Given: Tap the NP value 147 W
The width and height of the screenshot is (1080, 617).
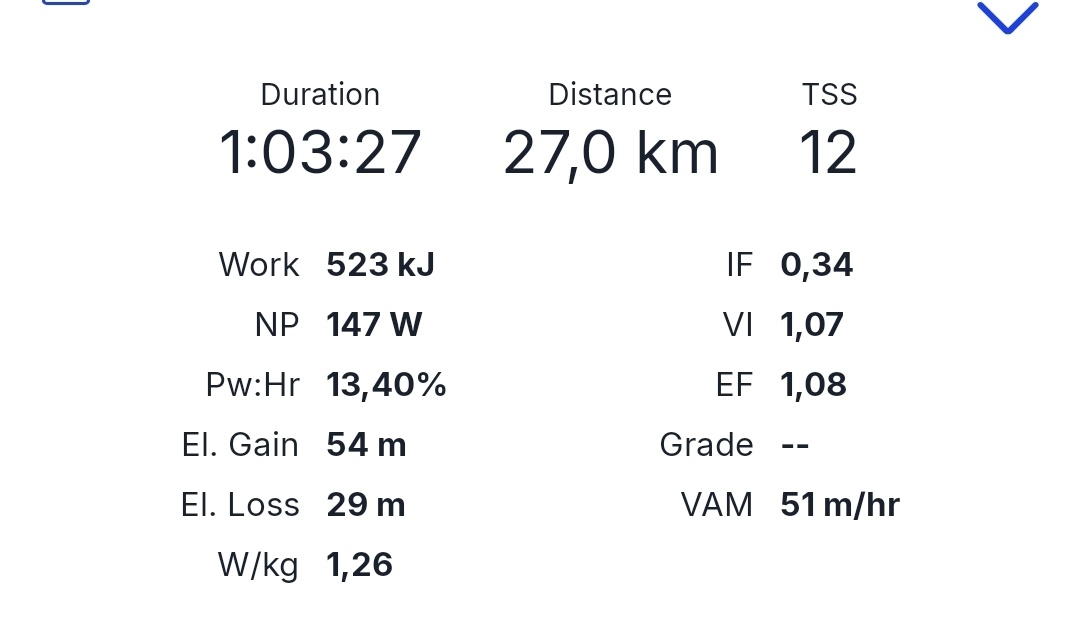Looking at the screenshot, I should click(374, 325).
